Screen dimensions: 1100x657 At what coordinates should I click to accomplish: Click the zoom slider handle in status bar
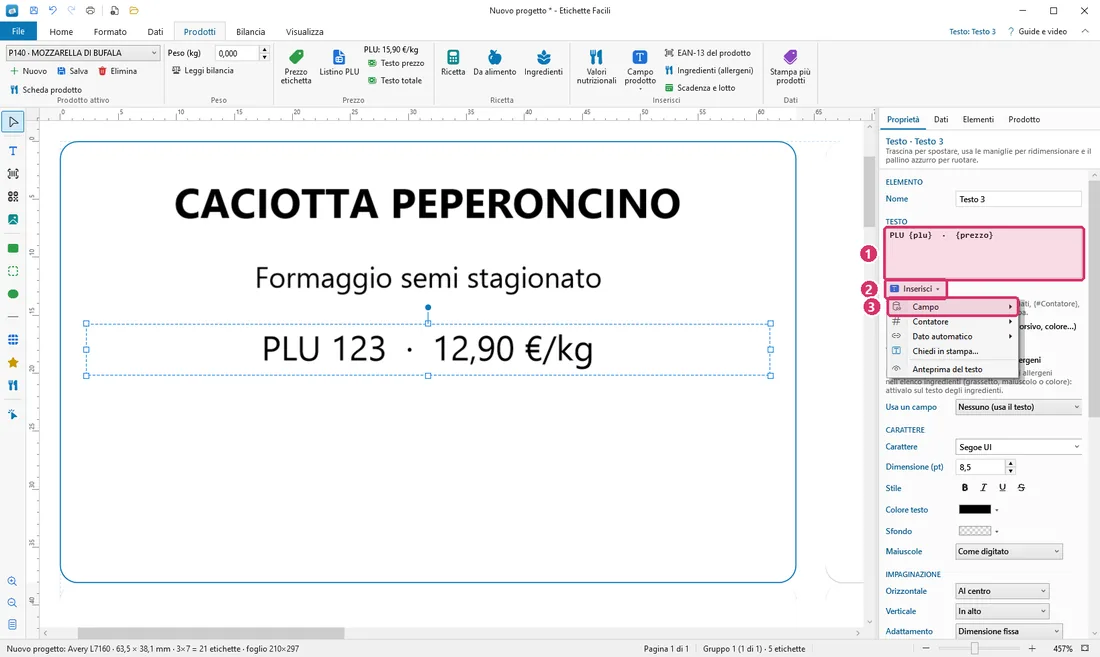(x=974, y=649)
